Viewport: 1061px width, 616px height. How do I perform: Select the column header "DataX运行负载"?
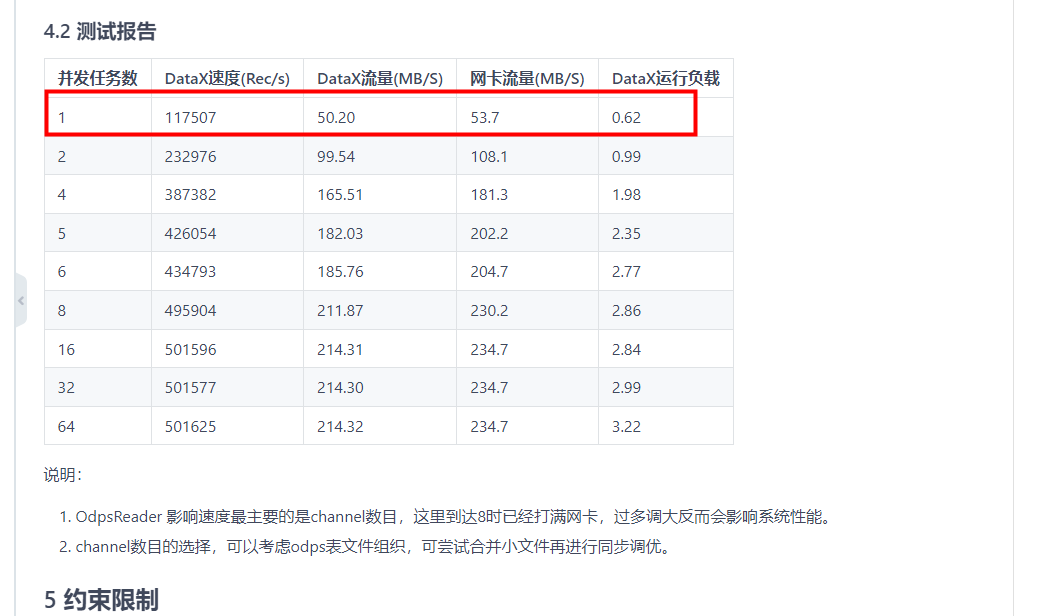[x=666, y=79]
